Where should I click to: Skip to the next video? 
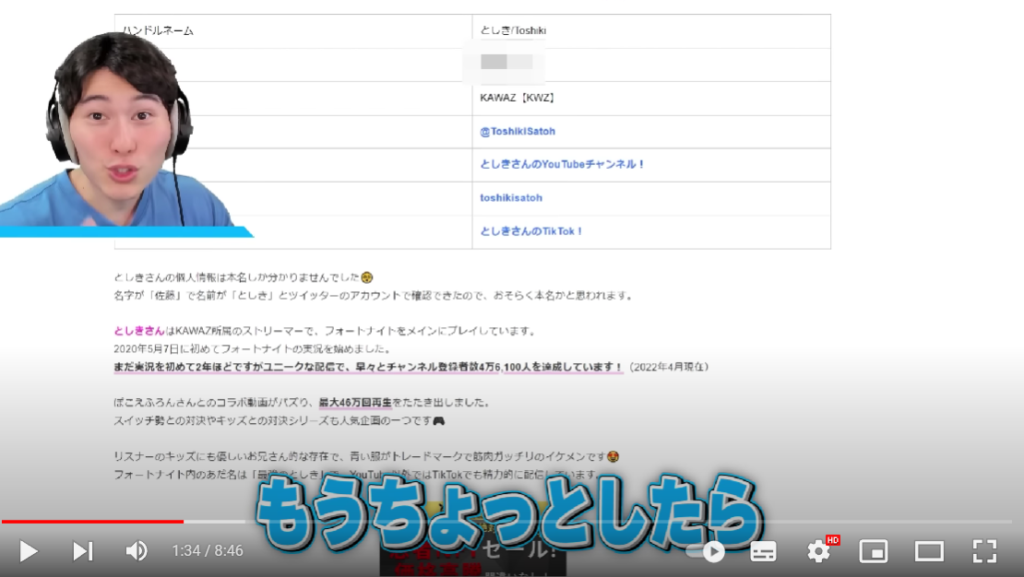pos(82,552)
